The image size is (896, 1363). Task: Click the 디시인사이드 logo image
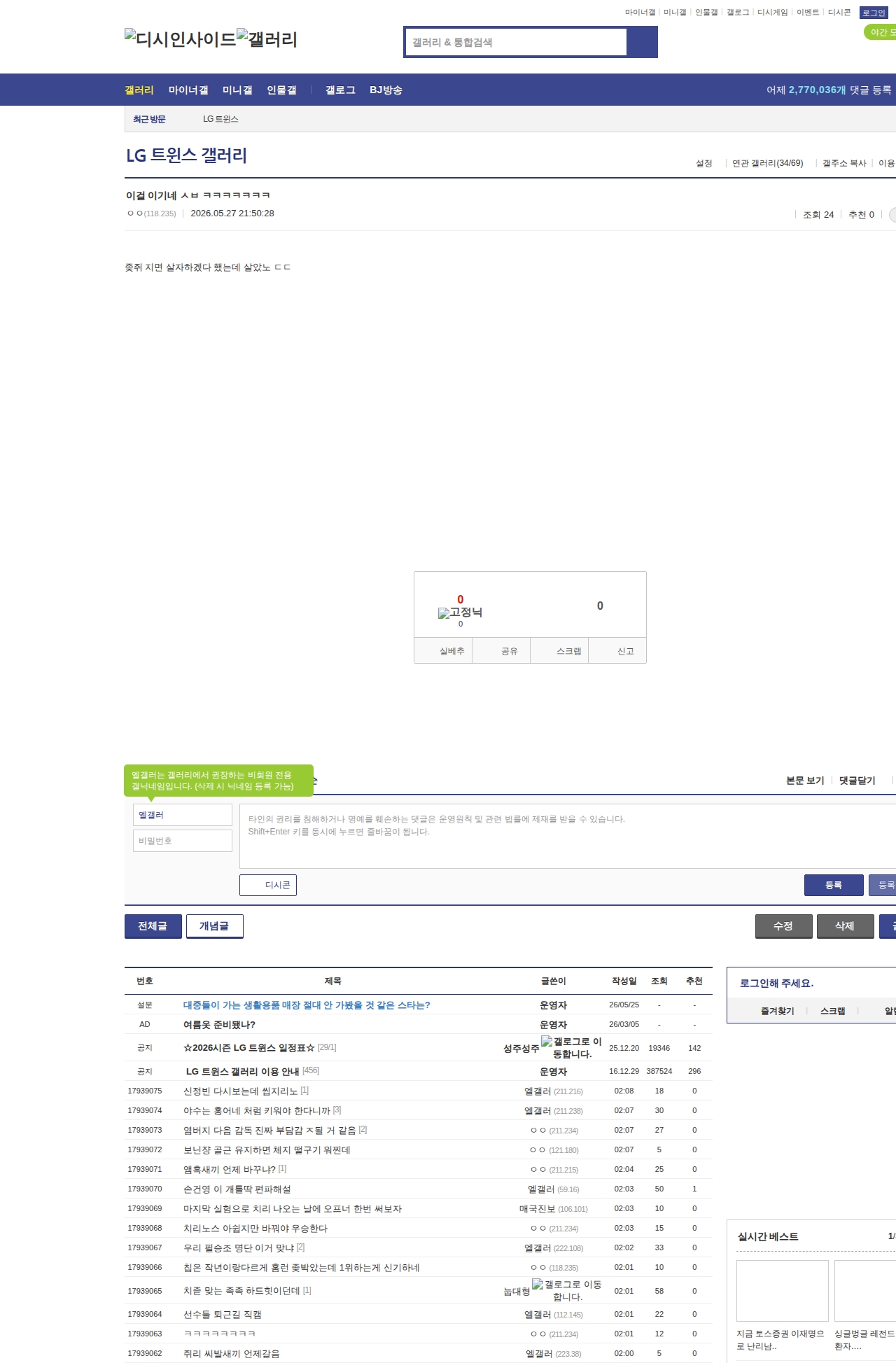[181, 39]
